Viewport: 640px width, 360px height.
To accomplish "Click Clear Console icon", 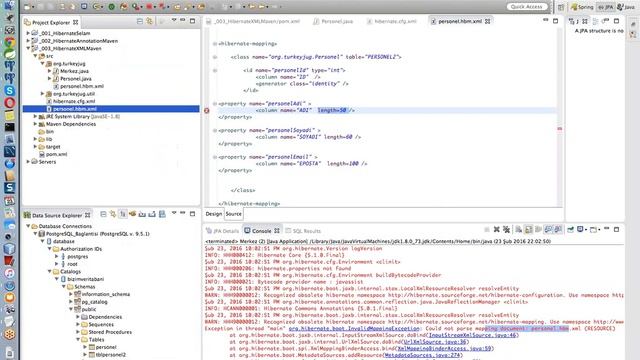I will 518,230.
